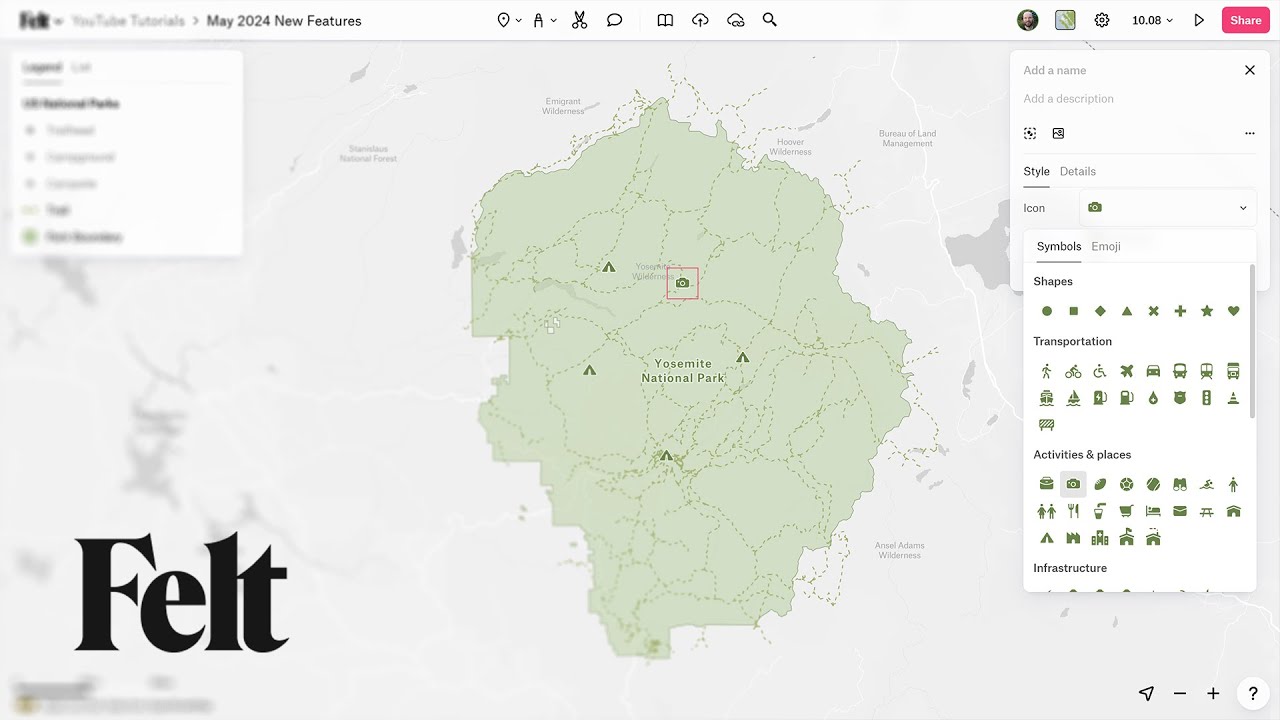Choose the diamond shape symbol
This screenshot has width=1280, height=720.
coord(1100,312)
